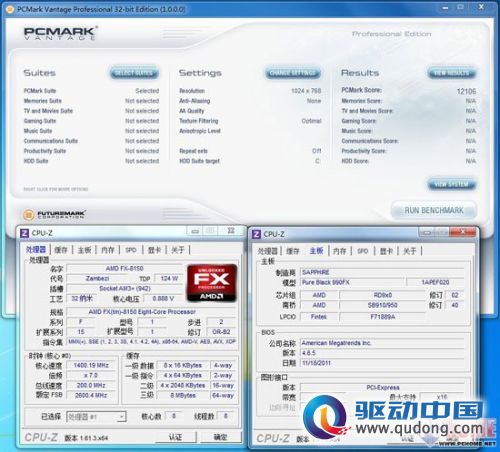Select the Memories Suite row
500x452 pixels.
point(91,101)
